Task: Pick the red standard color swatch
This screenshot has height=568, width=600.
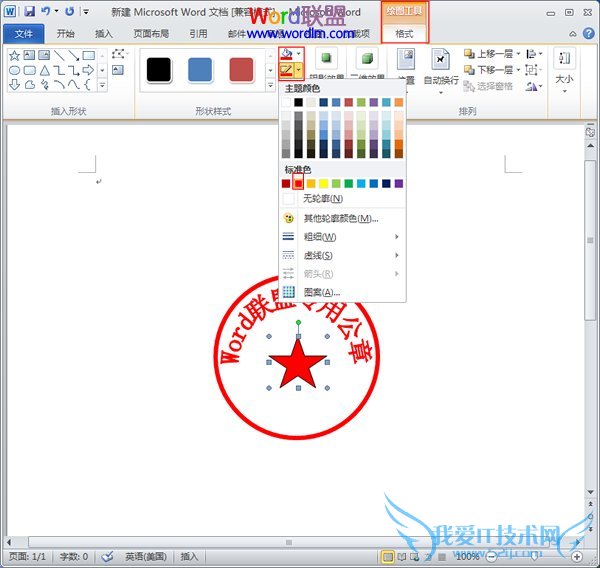Action: point(298,184)
